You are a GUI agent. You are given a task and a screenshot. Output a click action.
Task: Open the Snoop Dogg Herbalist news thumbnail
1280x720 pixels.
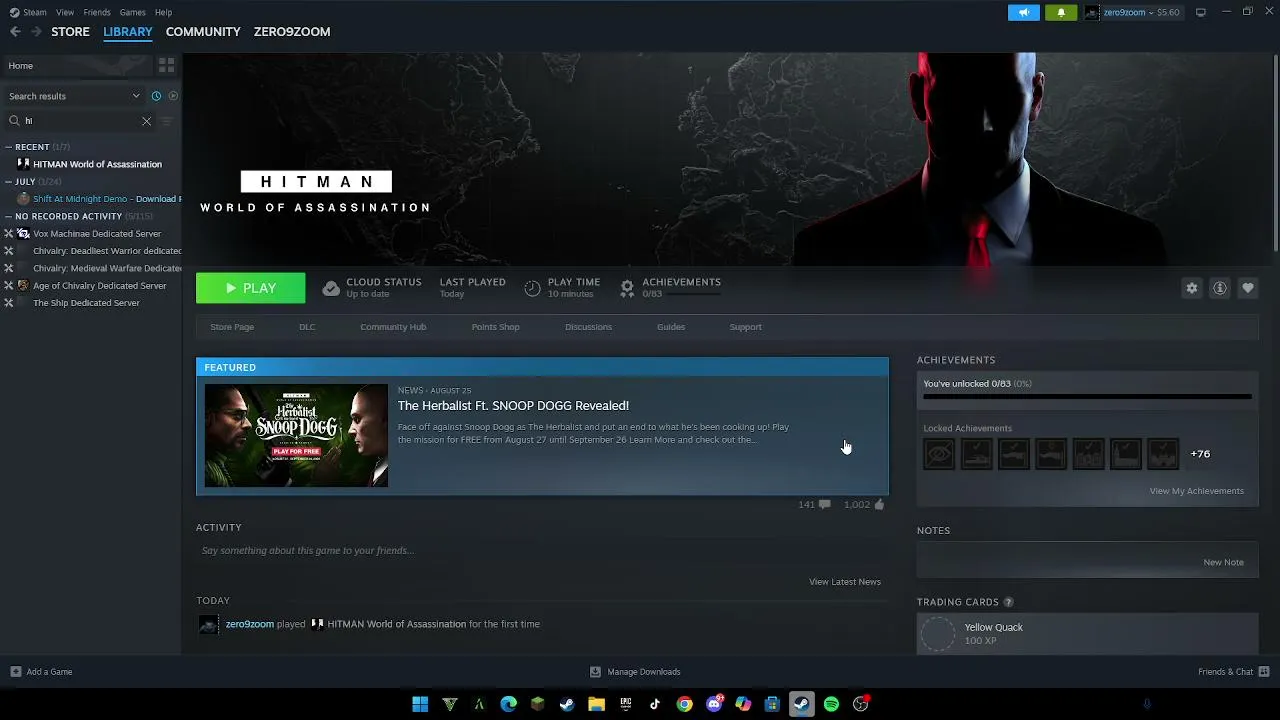[296, 436]
